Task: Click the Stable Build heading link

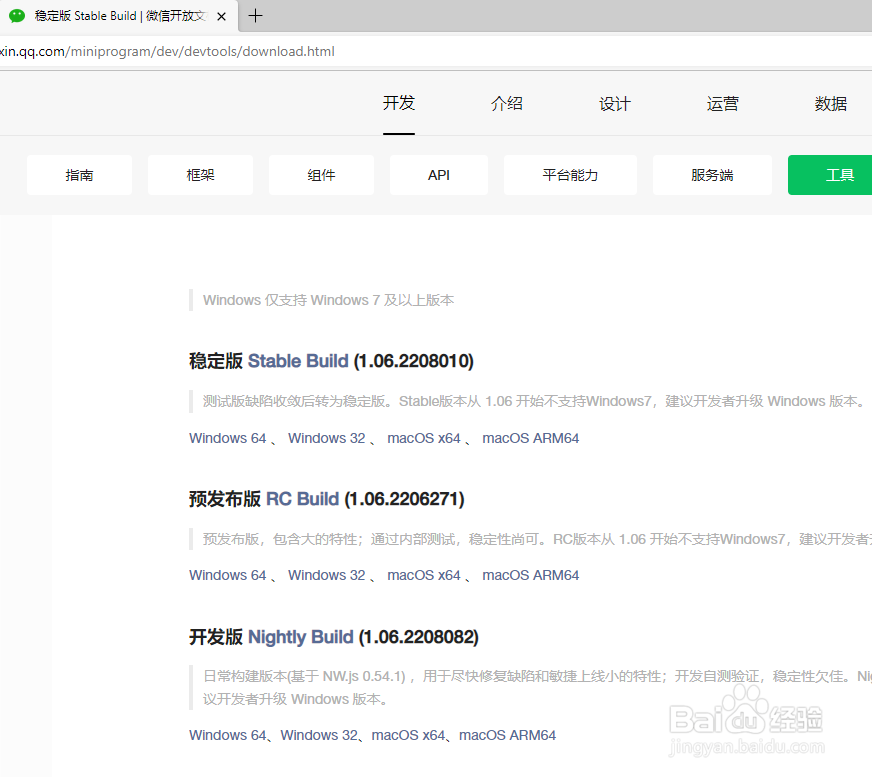Action: (298, 361)
